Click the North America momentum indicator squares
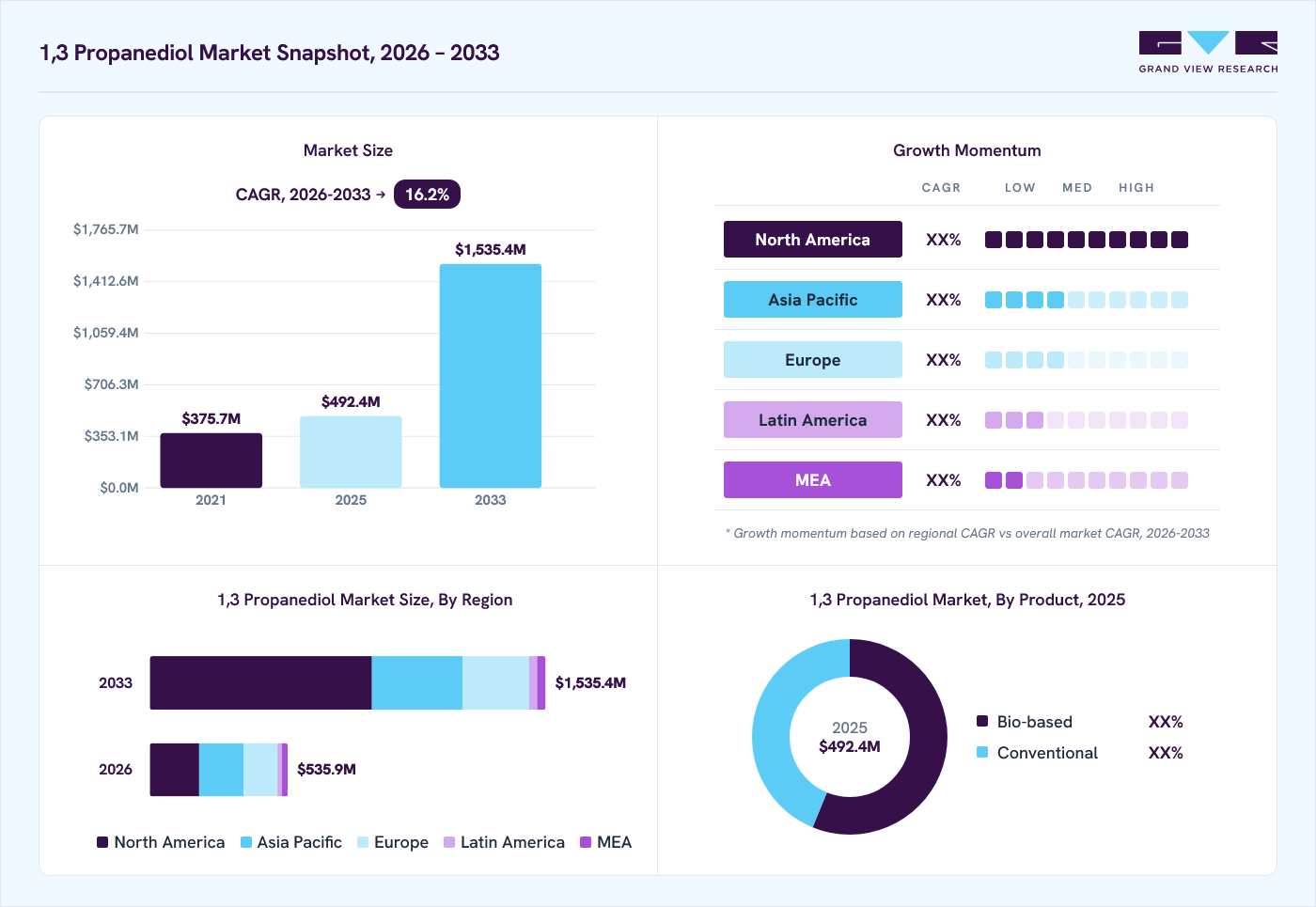The height and width of the screenshot is (907, 1316). (1087, 240)
